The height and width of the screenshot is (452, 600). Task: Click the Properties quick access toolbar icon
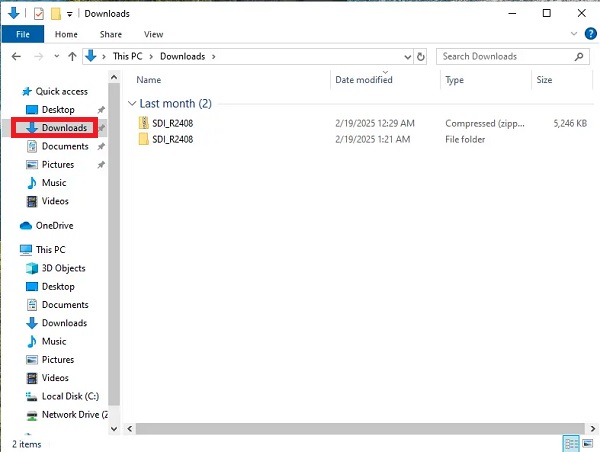[x=39, y=14]
